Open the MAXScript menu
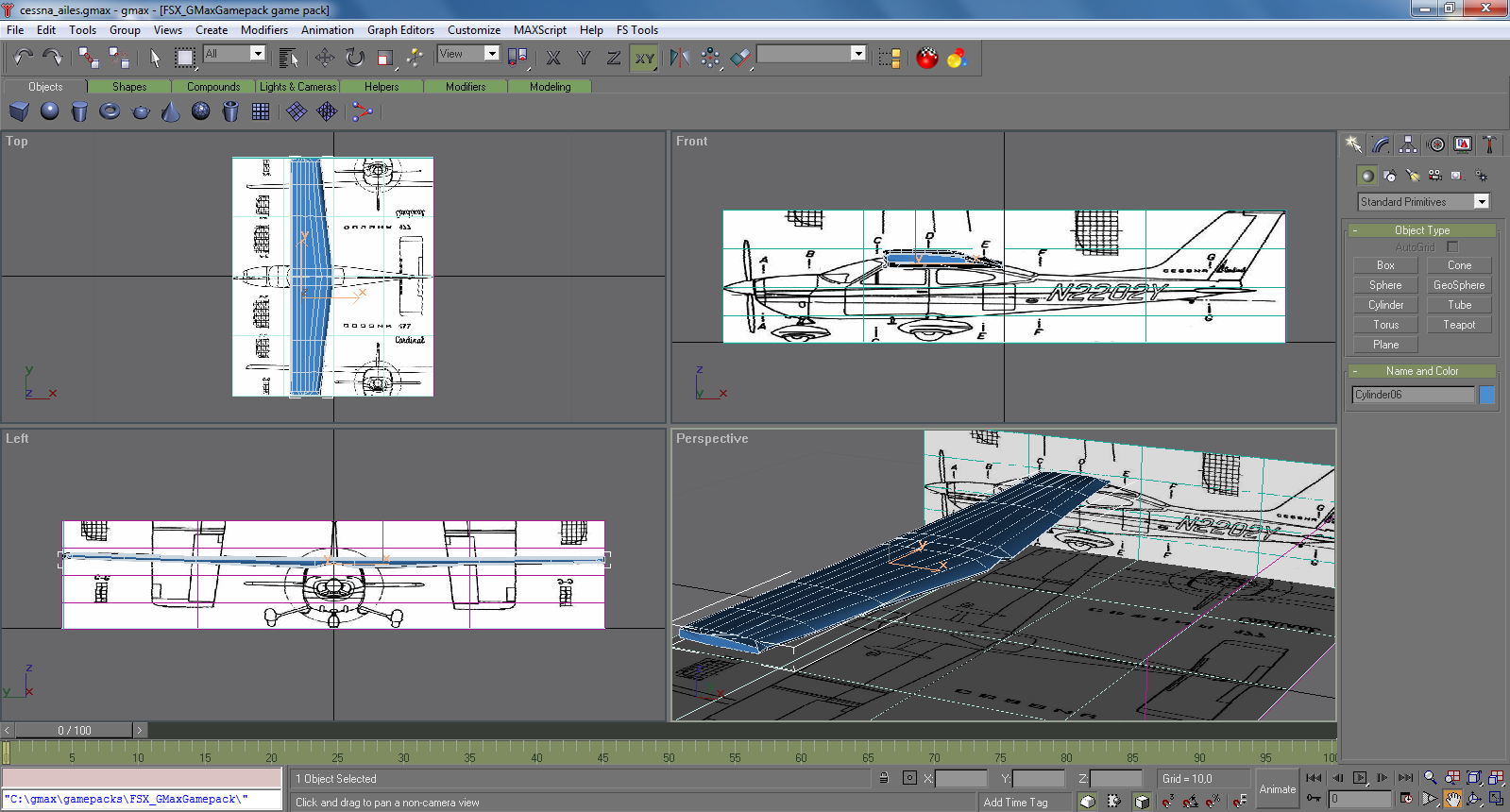This screenshot has width=1510, height=812. click(x=539, y=30)
